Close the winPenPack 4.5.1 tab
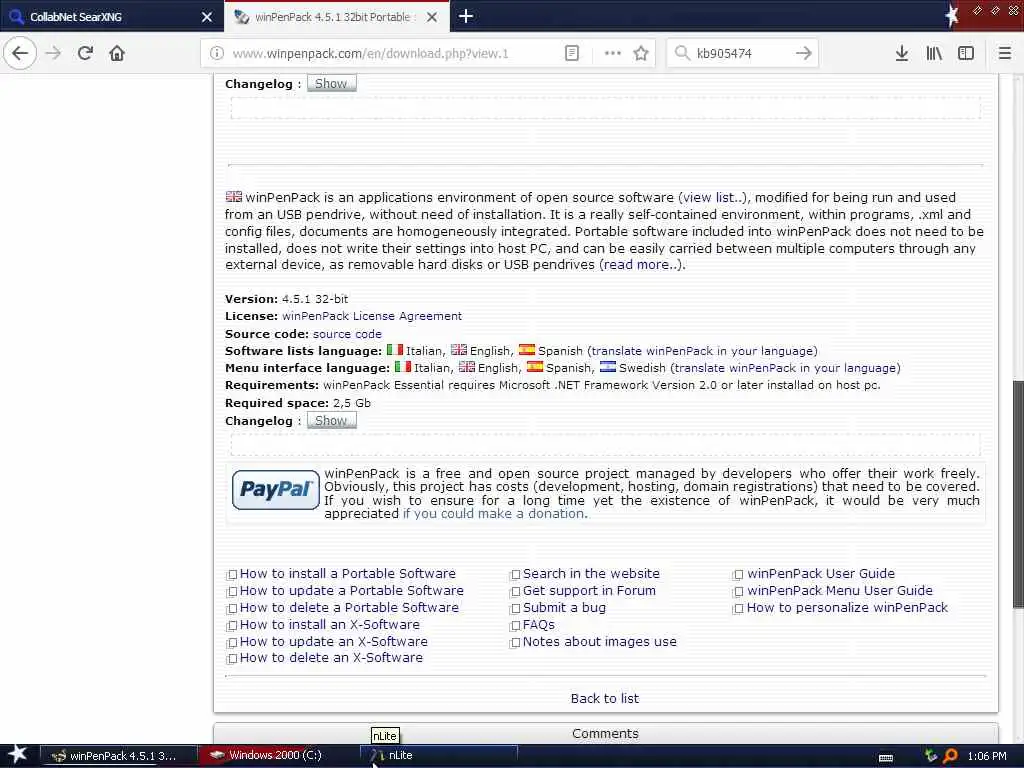 pyautogui.click(x=432, y=17)
